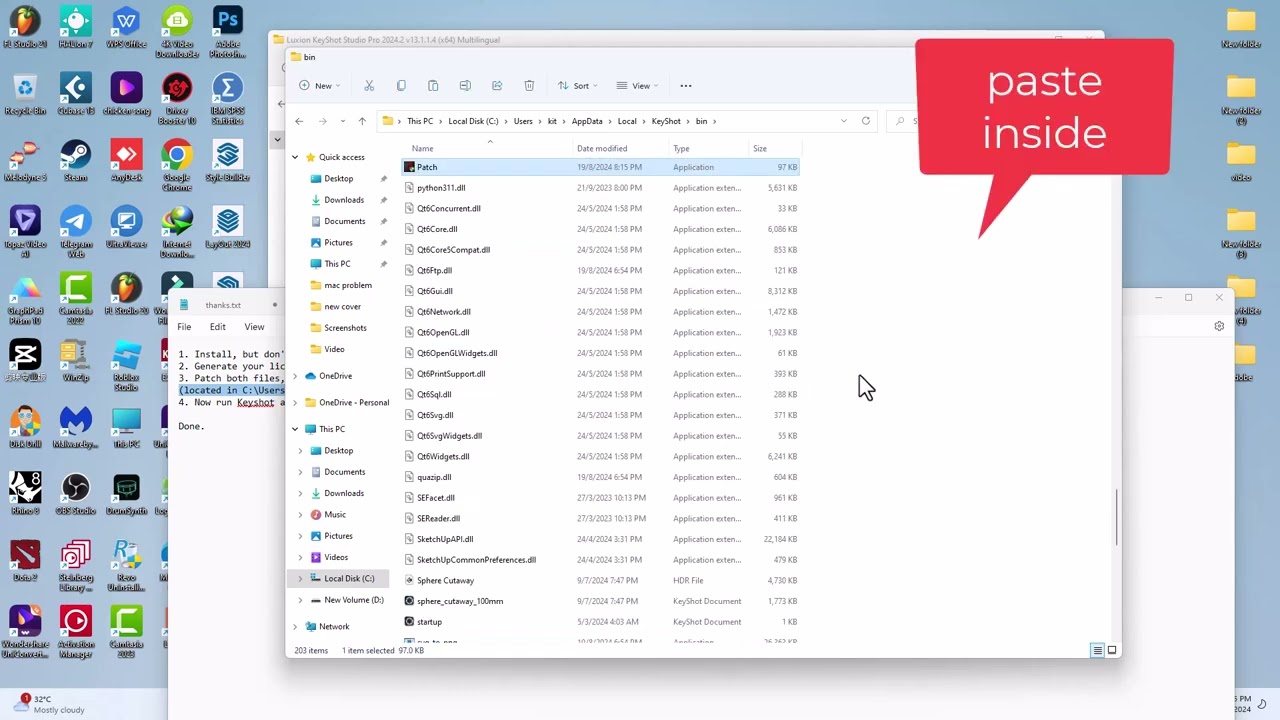Screen dimensions: 1280x720
Task: Open AnyDesk desktop shortcut
Action: [126, 160]
